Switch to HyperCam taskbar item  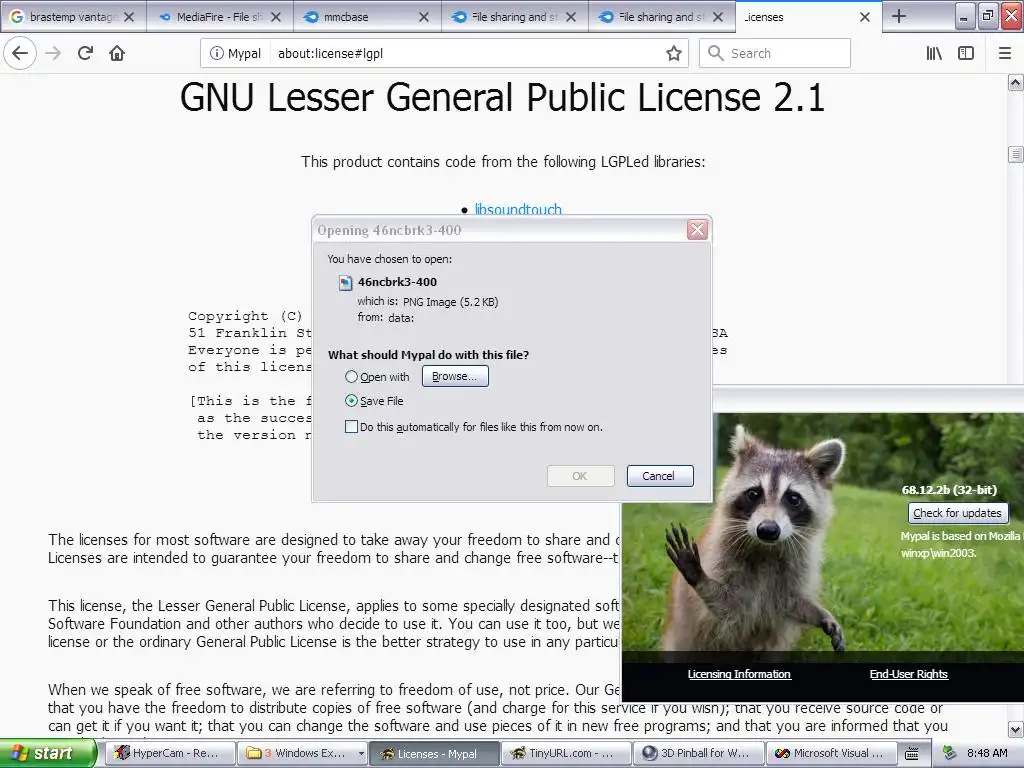pos(168,753)
